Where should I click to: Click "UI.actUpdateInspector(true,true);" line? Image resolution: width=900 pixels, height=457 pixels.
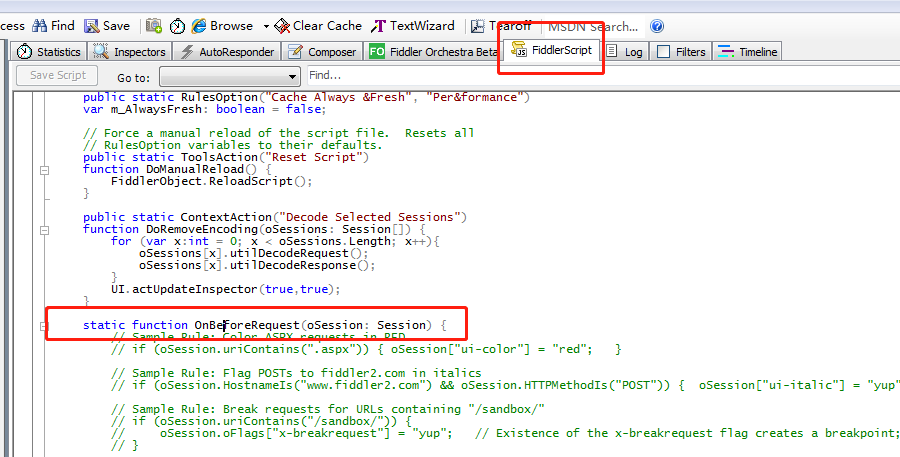(x=226, y=289)
